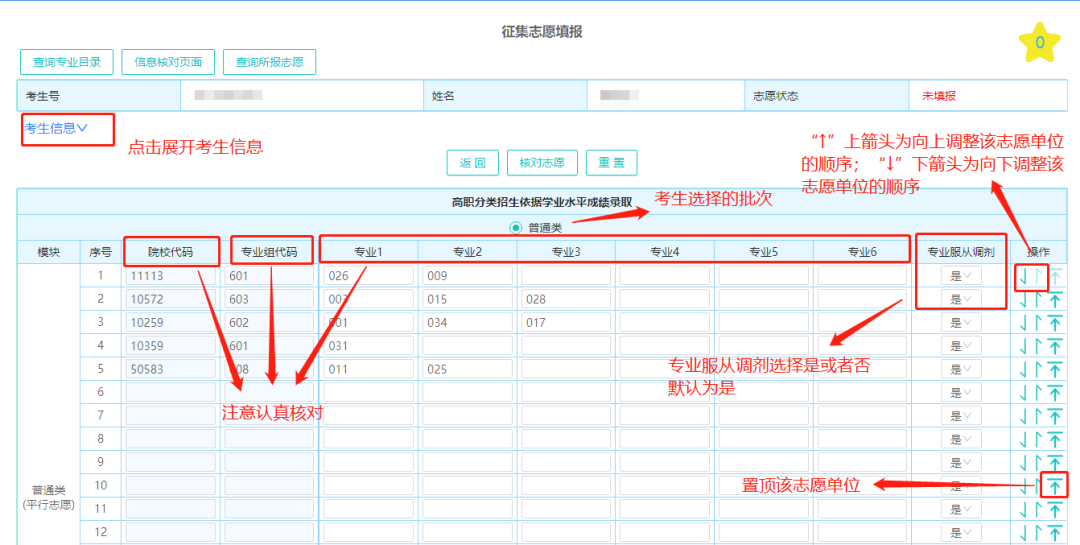Click the 院校代码 column header
Image resolution: width=1080 pixels, height=545 pixels.
coord(171,252)
